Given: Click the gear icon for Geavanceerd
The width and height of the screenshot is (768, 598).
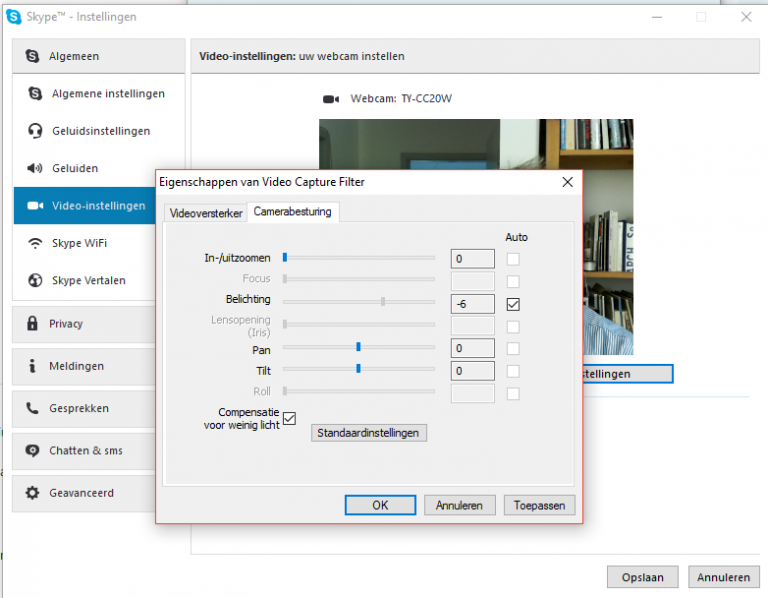Looking at the screenshot, I should pyautogui.click(x=33, y=493).
